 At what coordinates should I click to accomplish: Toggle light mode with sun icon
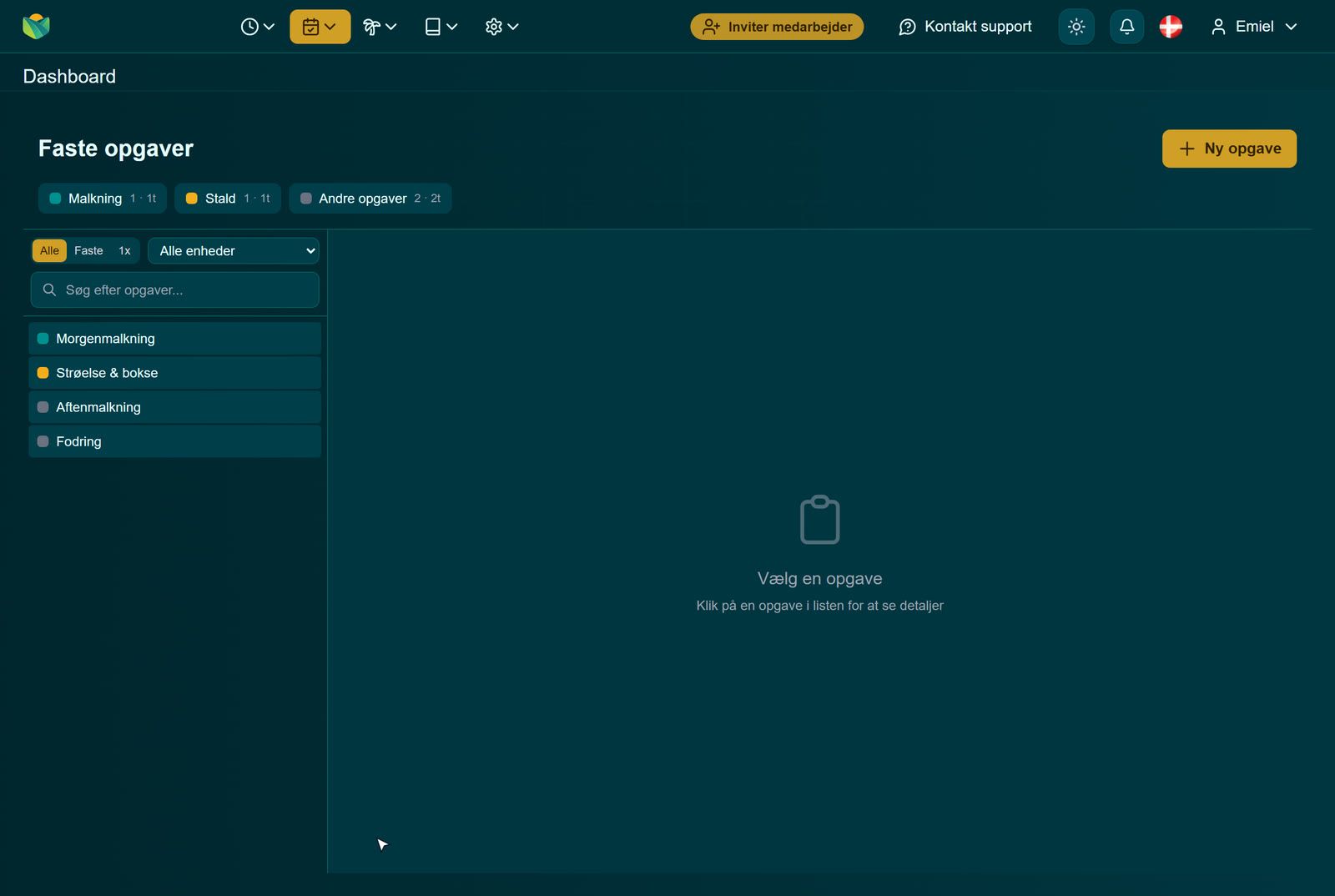pyautogui.click(x=1076, y=27)
